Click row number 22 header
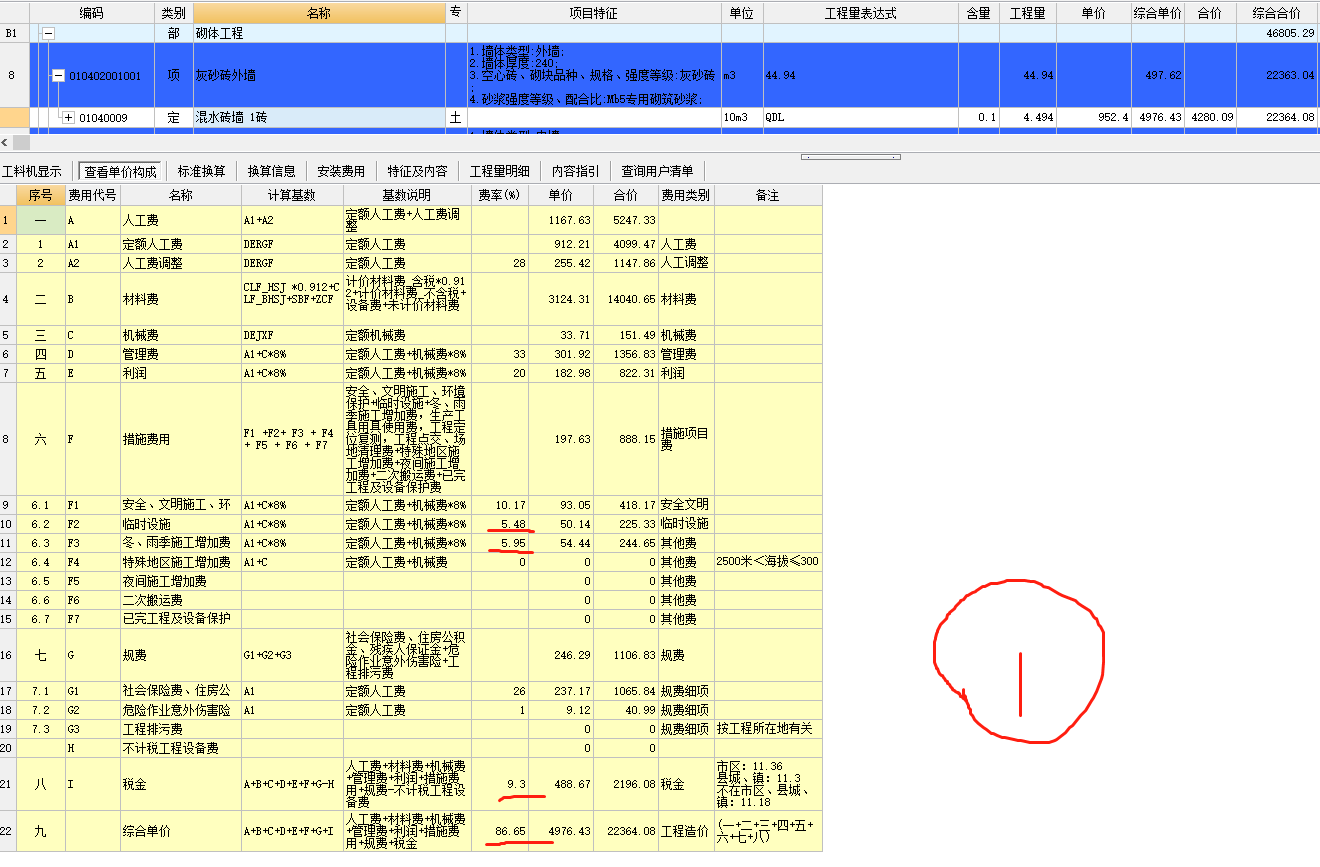 coord(8,831)
